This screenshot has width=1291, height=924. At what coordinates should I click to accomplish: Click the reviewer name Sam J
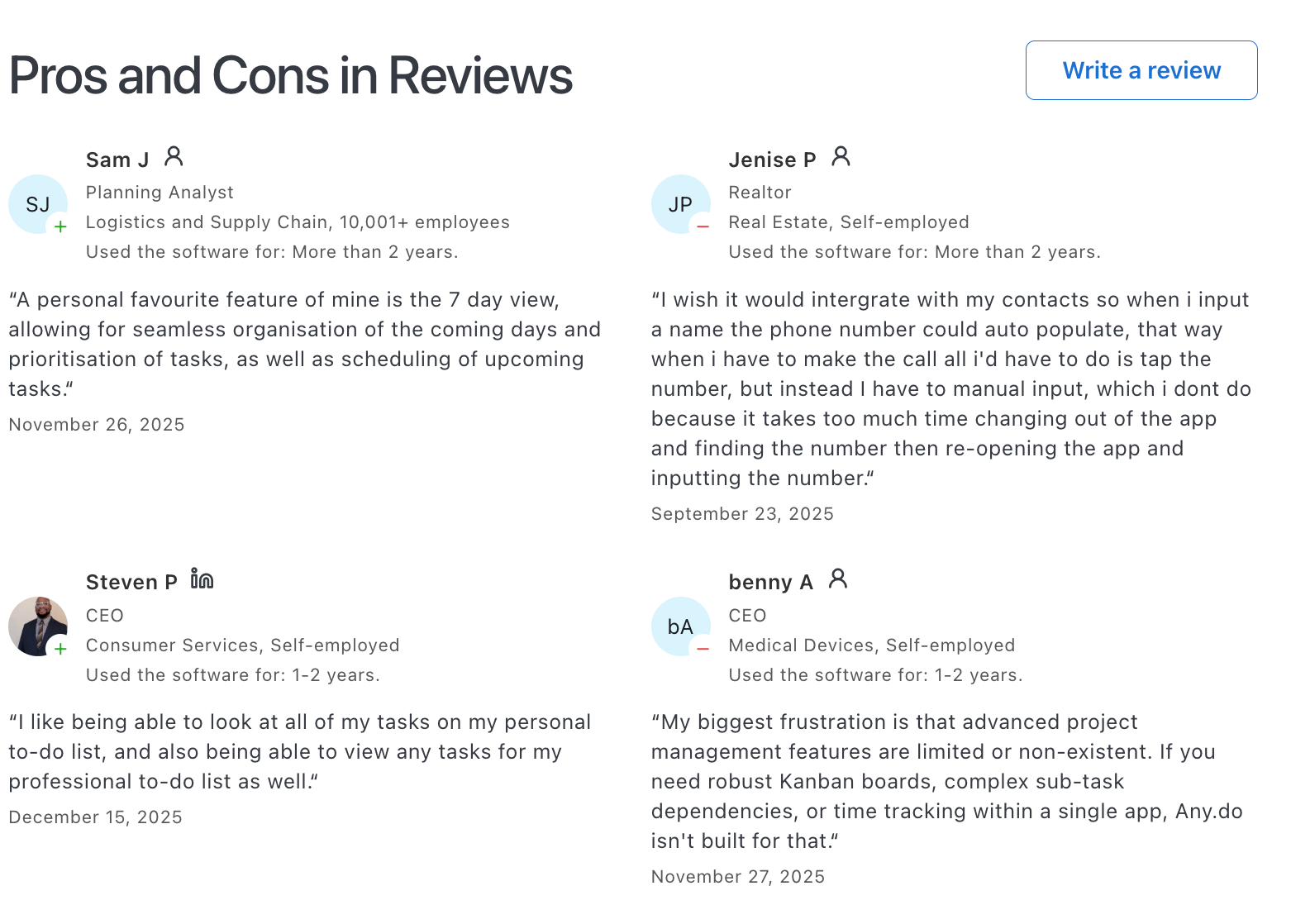click(117, 160)
